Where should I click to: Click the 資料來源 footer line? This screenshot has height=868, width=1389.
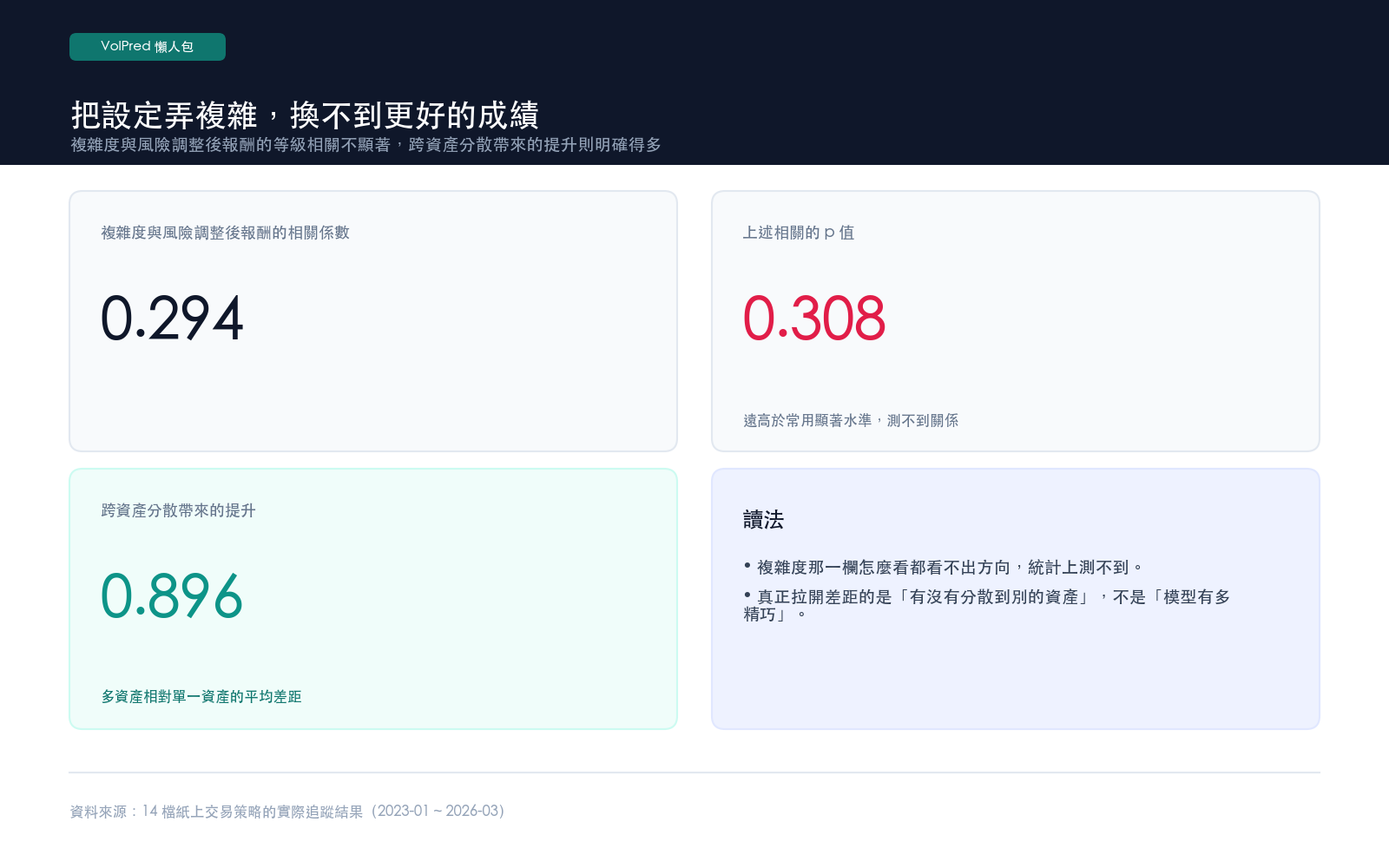coord(287,812)
